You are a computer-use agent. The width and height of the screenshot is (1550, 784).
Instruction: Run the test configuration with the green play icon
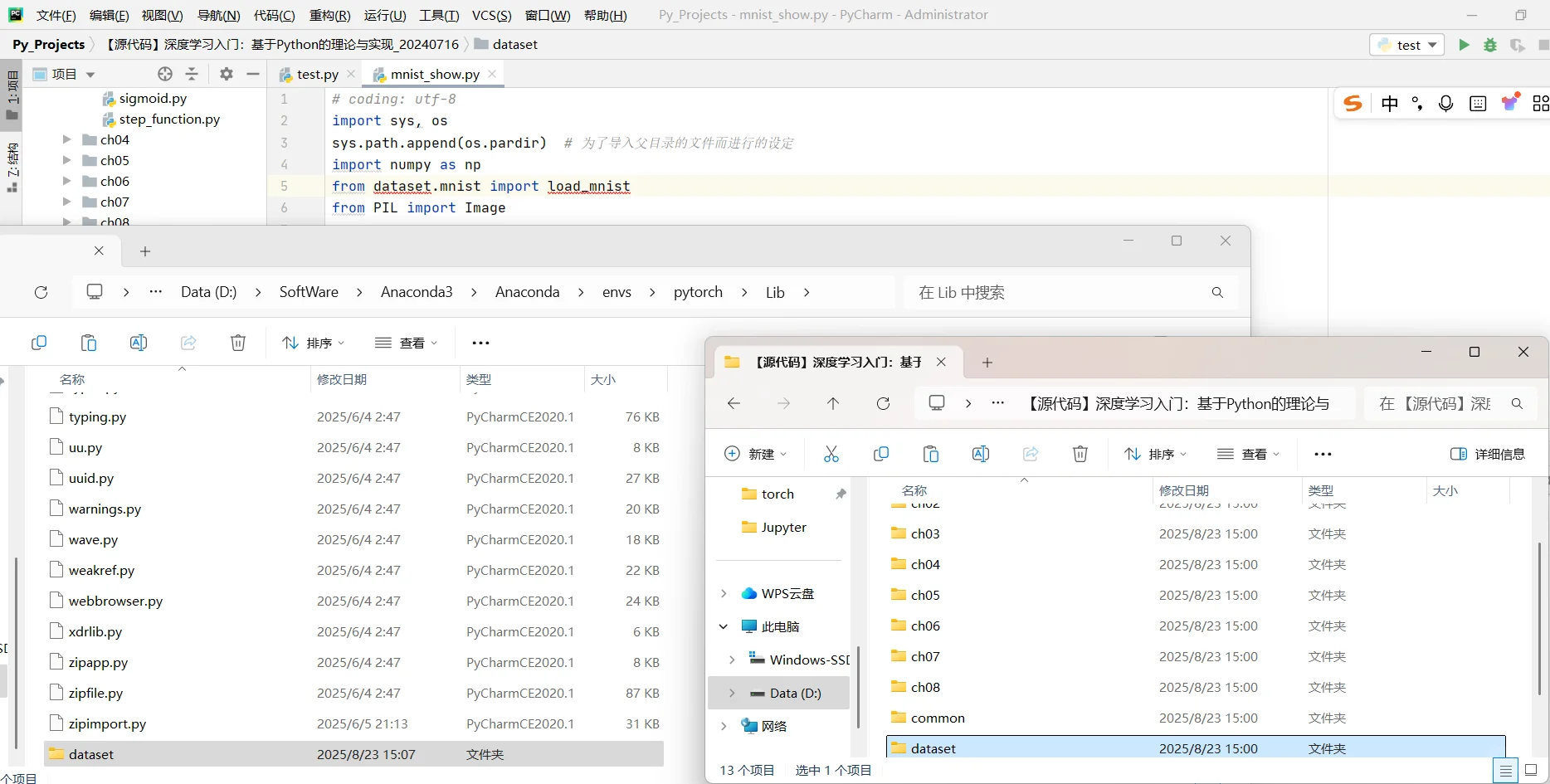coord(1464,45)
